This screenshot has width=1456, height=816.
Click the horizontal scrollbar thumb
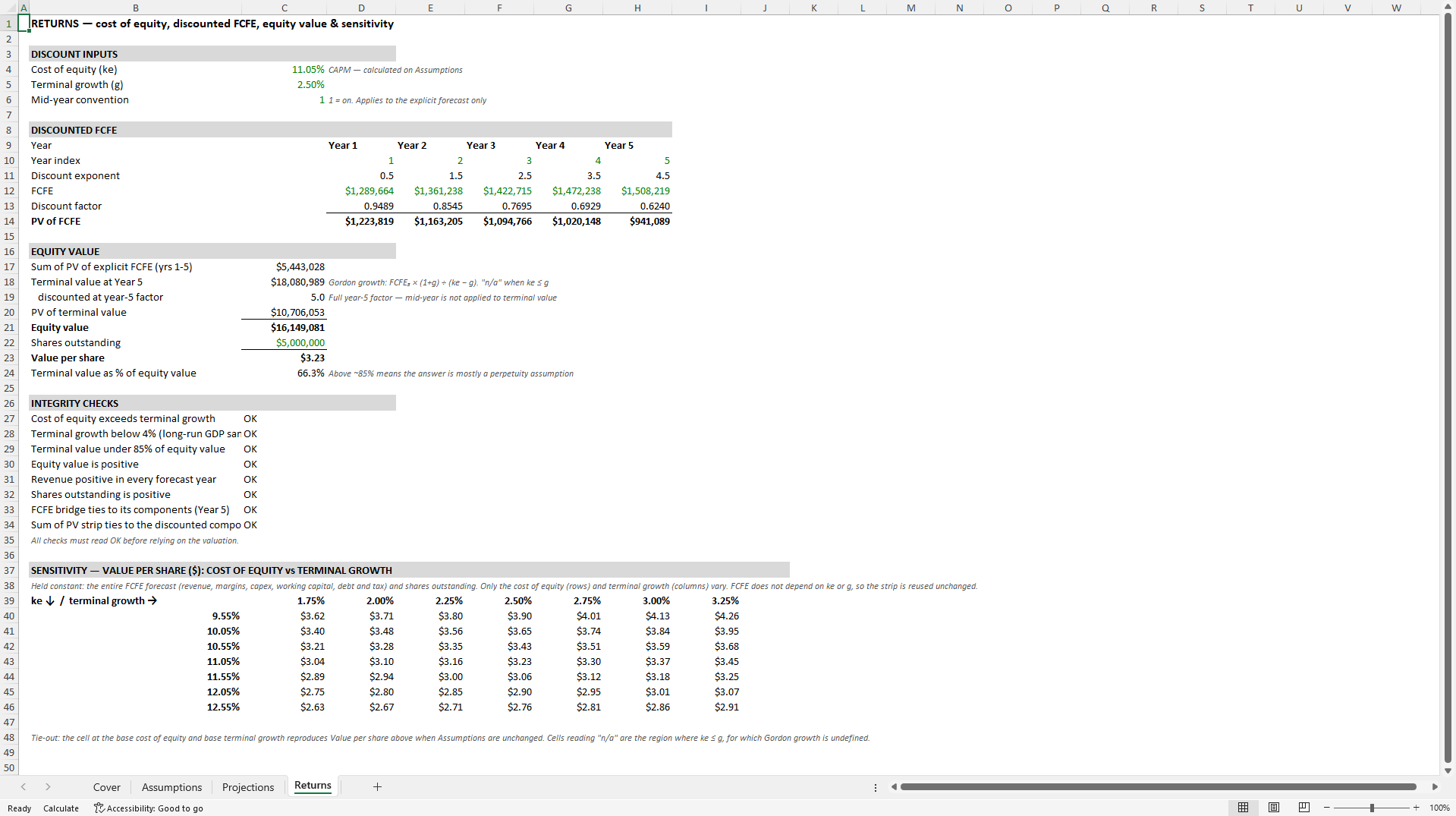(x=1158, y=787)
